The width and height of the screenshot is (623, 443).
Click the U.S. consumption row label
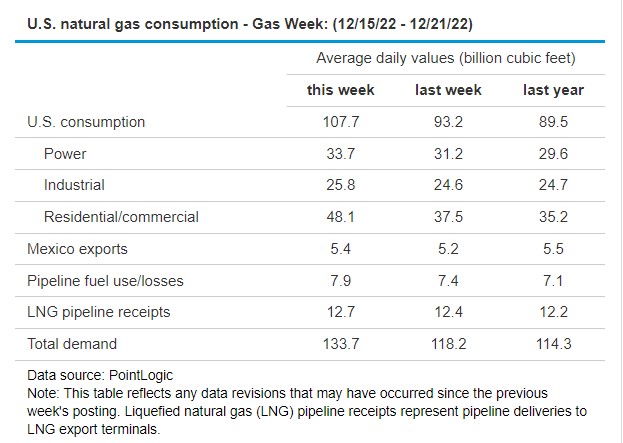pos(86,122)
